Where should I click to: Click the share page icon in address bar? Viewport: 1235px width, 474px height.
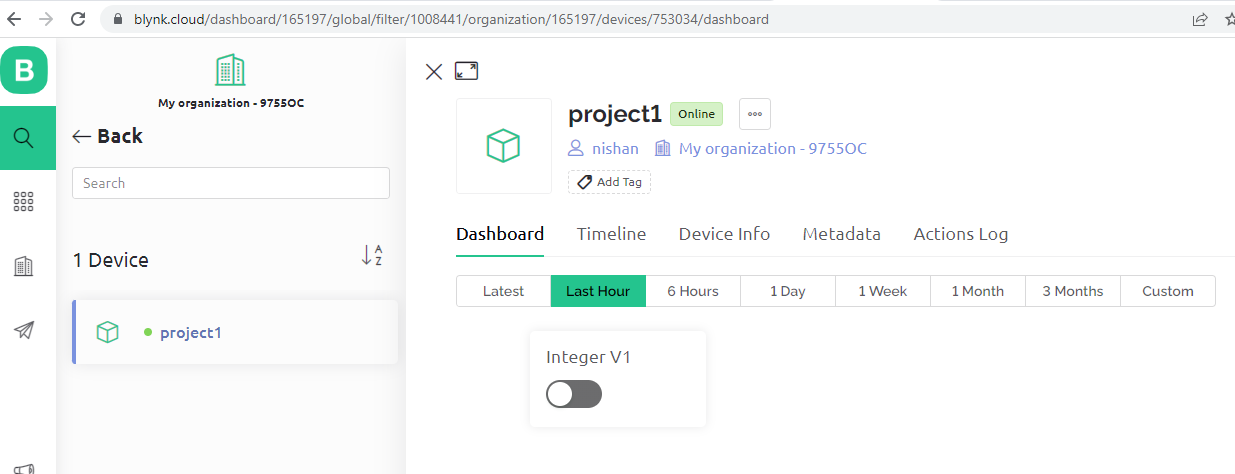click(x=1200, y=19)
